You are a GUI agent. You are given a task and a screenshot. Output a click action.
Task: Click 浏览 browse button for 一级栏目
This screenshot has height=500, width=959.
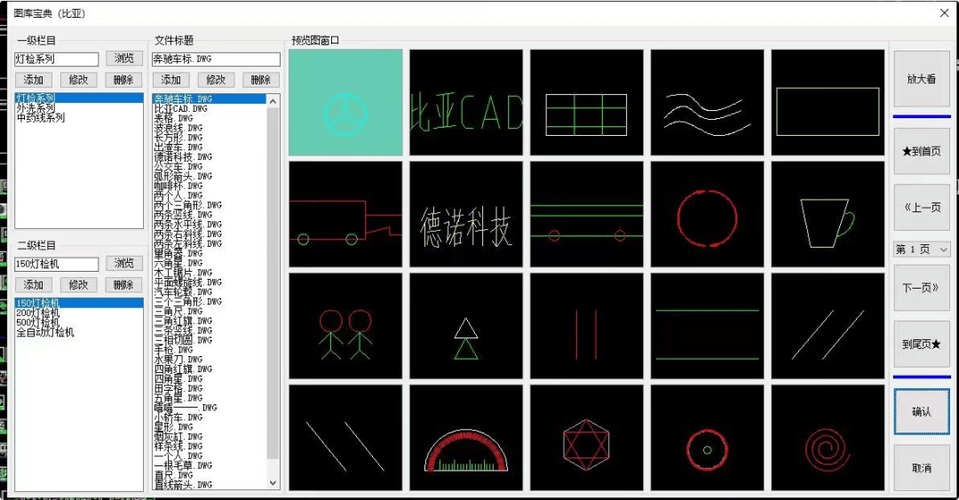[124, 59]
